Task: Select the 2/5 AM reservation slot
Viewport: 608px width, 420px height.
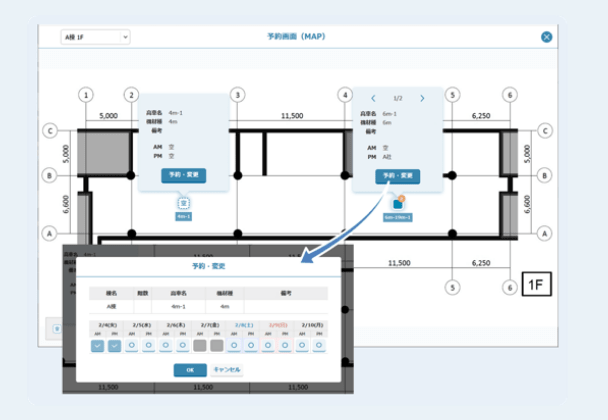Action: coord(131,345)
